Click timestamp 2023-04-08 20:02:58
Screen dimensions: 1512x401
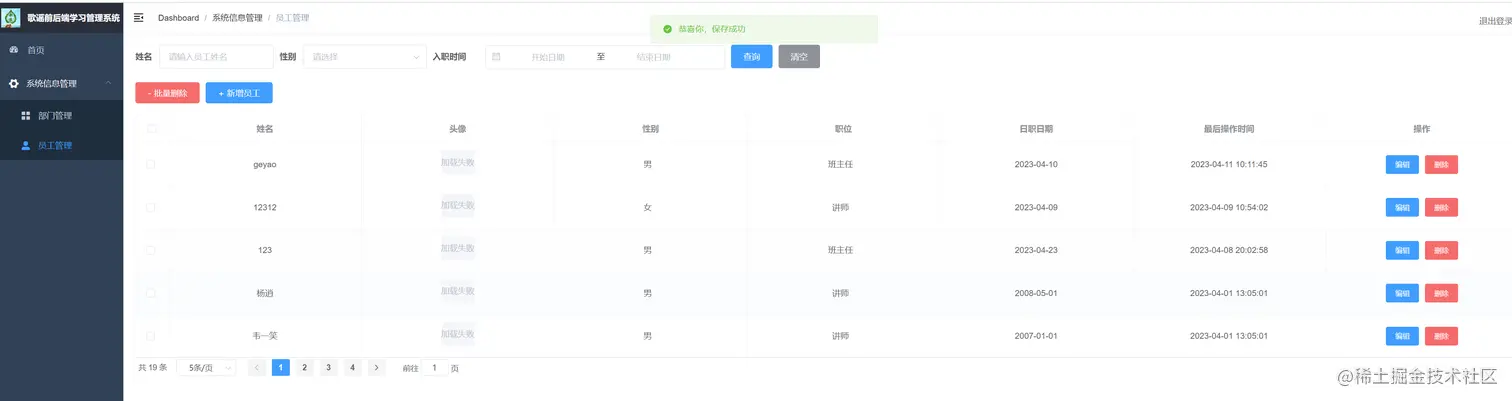click(1229, 250)
